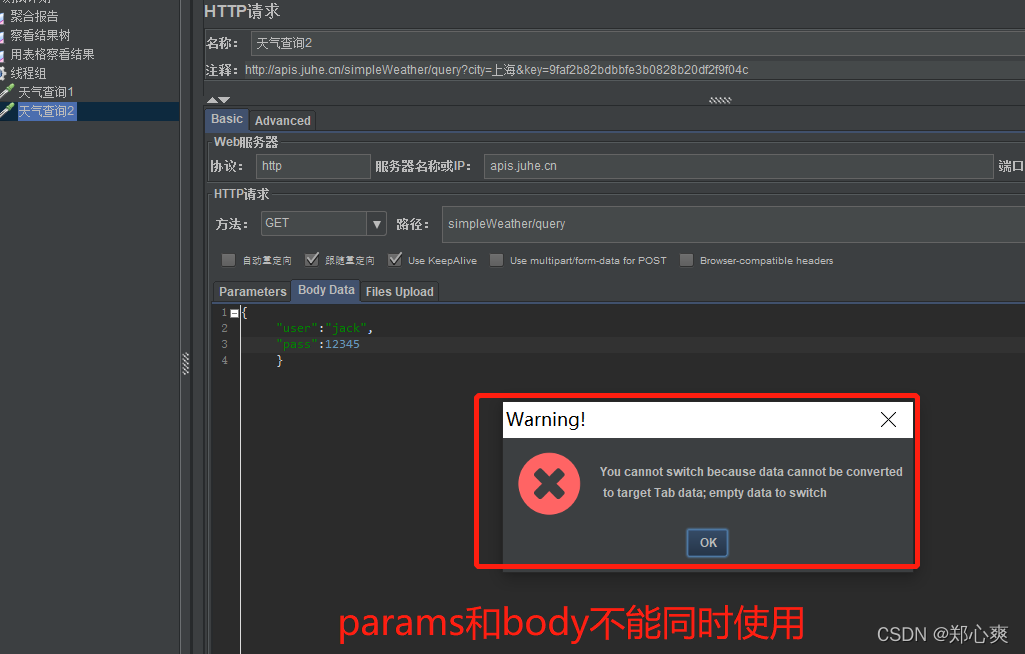The image size is (1025, 654).
Task: Click the HTTP请求 panel title
Action: (242, 11)
